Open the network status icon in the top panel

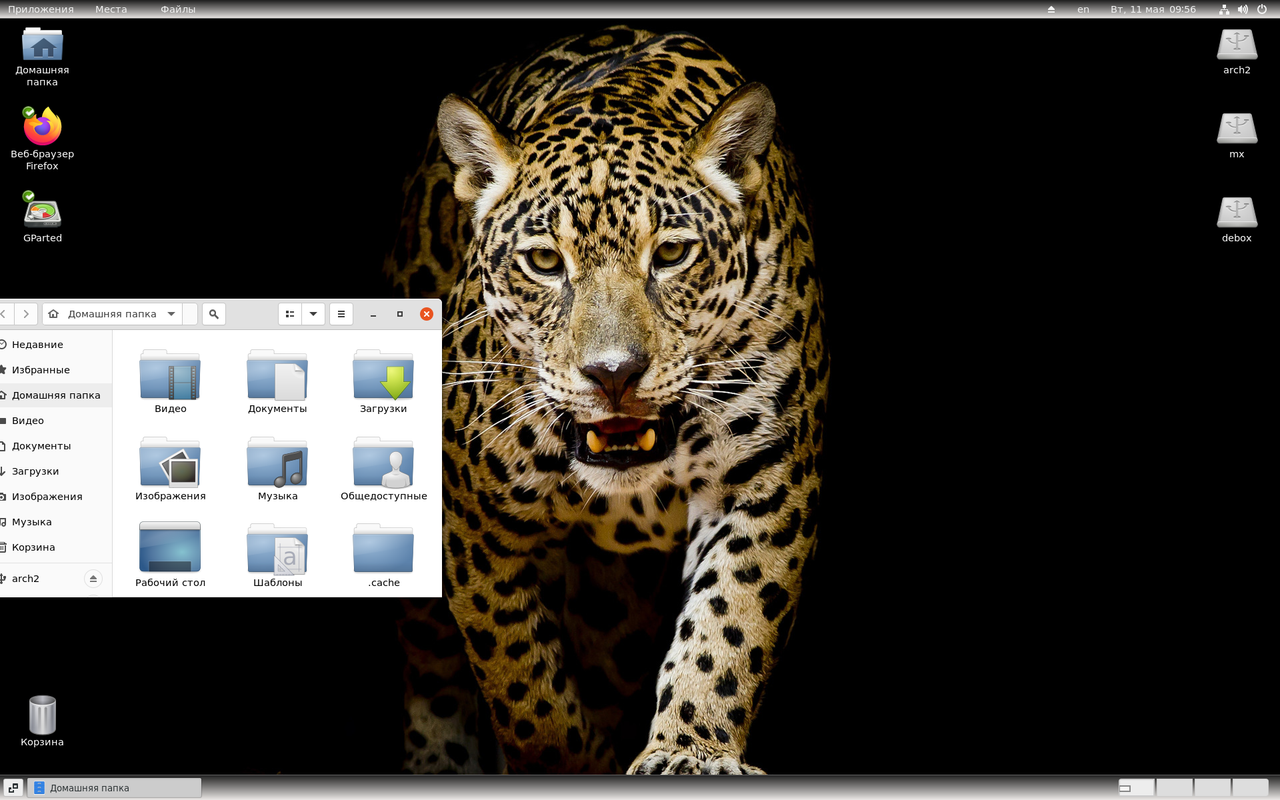click(1224, 9)
